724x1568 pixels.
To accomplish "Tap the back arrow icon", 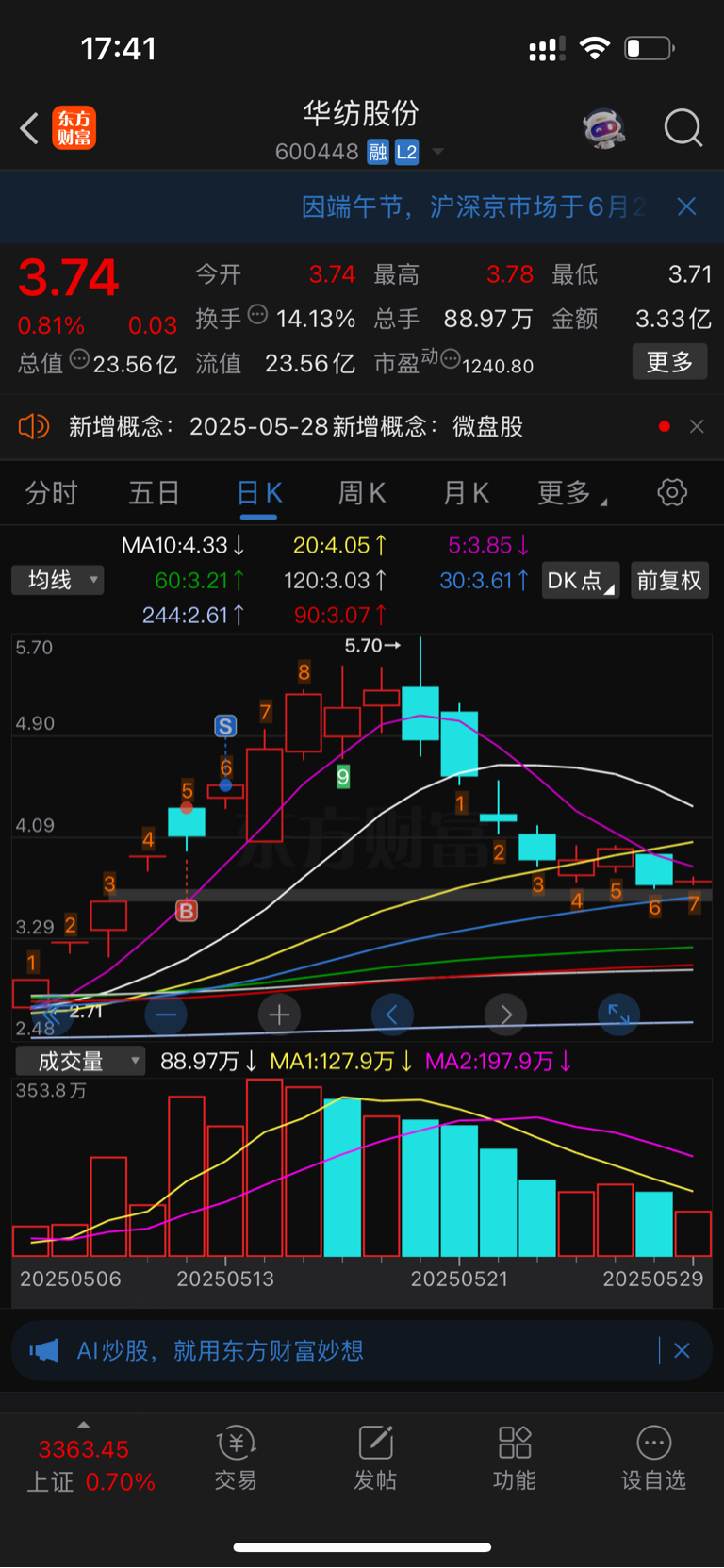I will [x=29, y=128].
